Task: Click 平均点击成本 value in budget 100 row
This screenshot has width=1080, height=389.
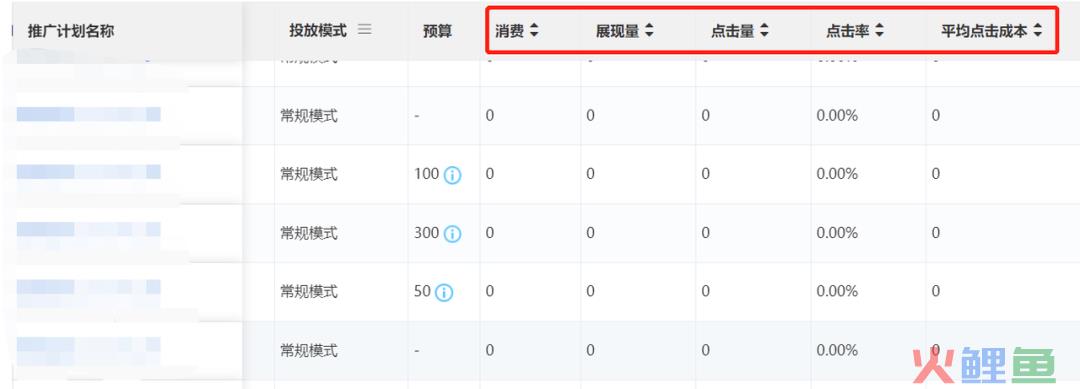Action: (x=935, y=174)
